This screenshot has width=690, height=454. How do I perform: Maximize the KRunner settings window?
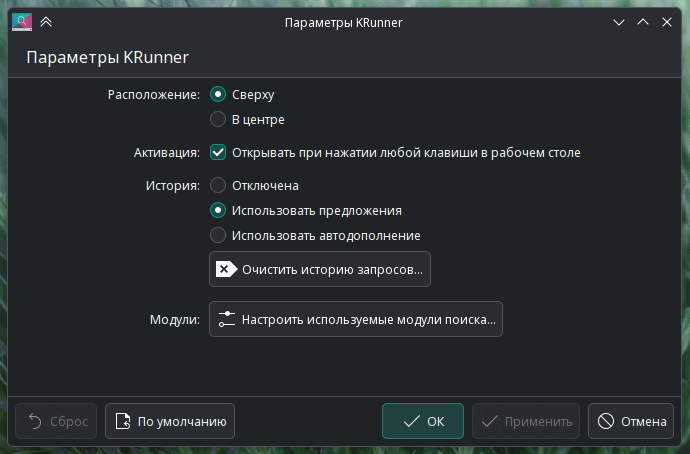click(x=643, y=22)
